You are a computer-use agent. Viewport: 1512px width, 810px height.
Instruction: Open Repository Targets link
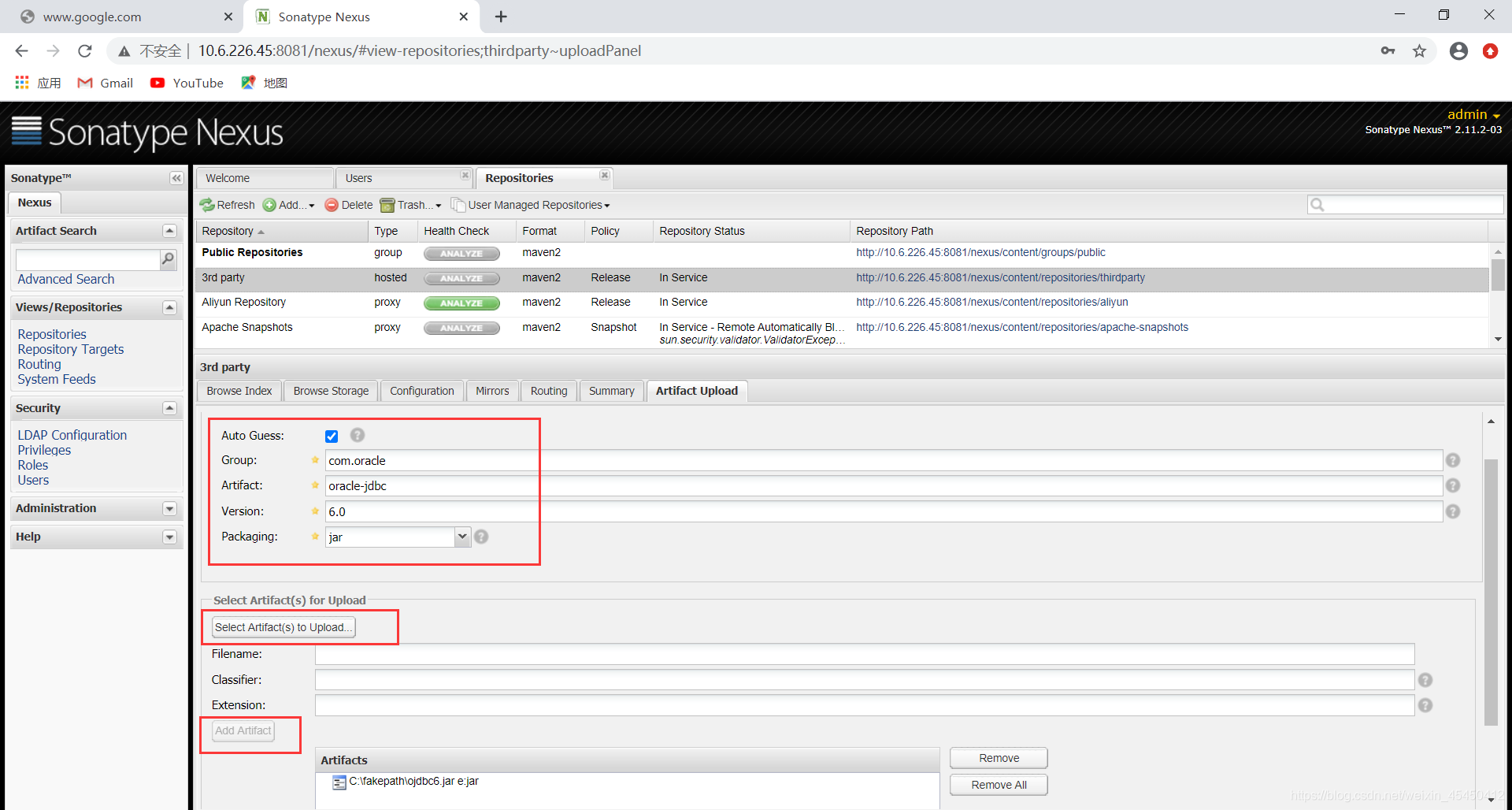71,349
